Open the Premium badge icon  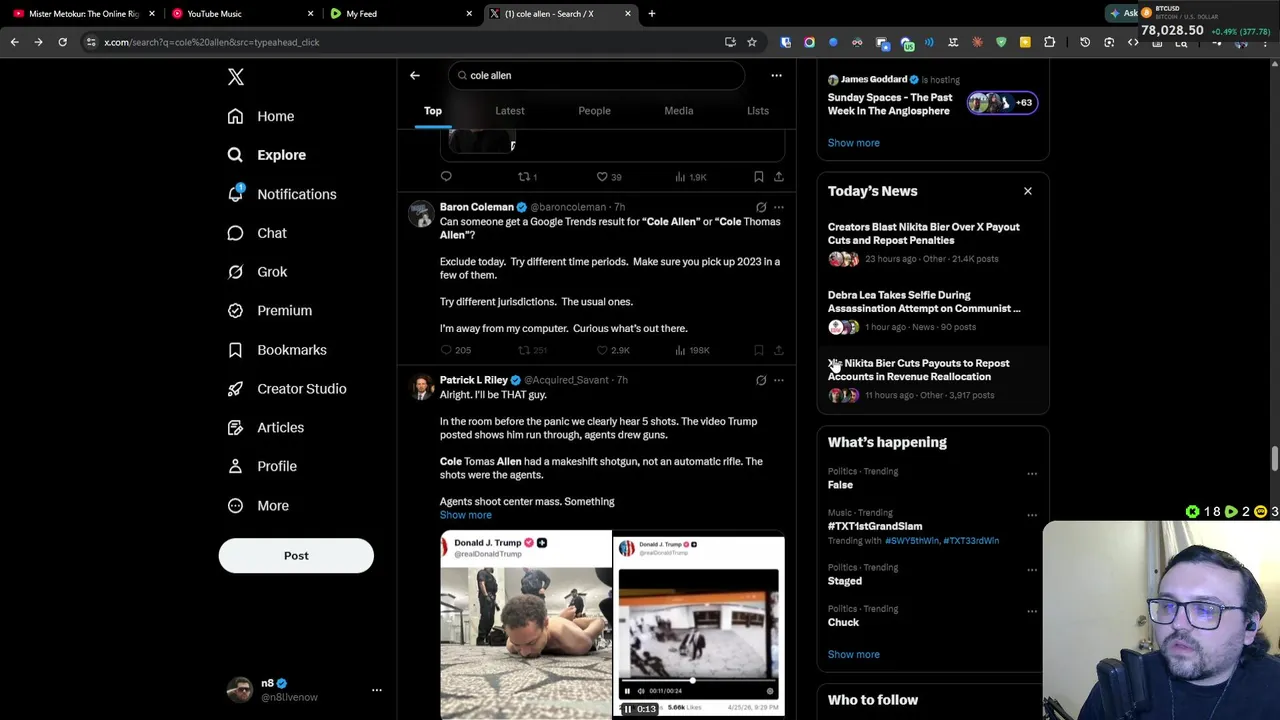tap(235, 311)
